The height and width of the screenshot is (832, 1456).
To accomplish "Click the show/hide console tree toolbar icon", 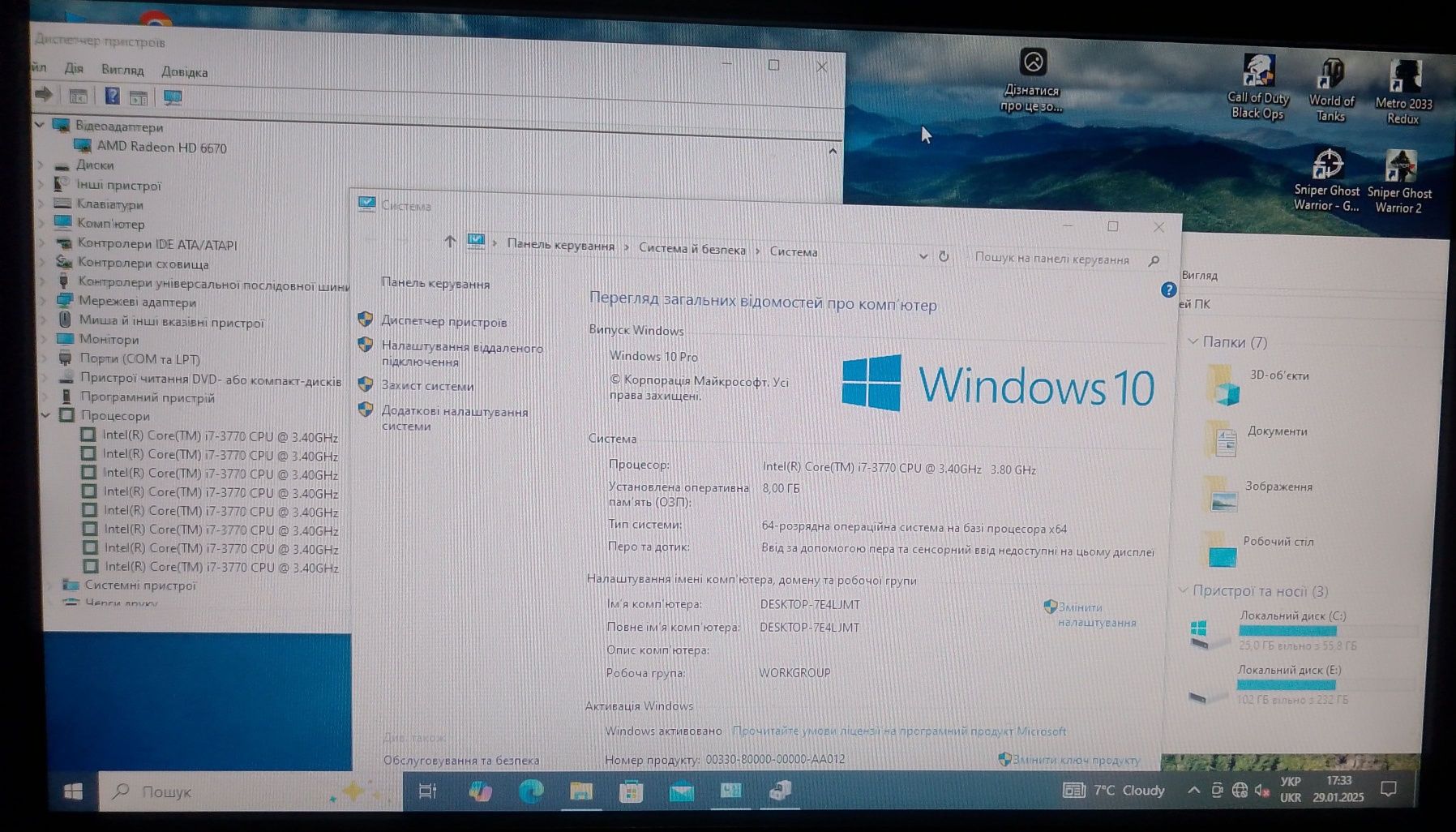I will pos(79,96).
